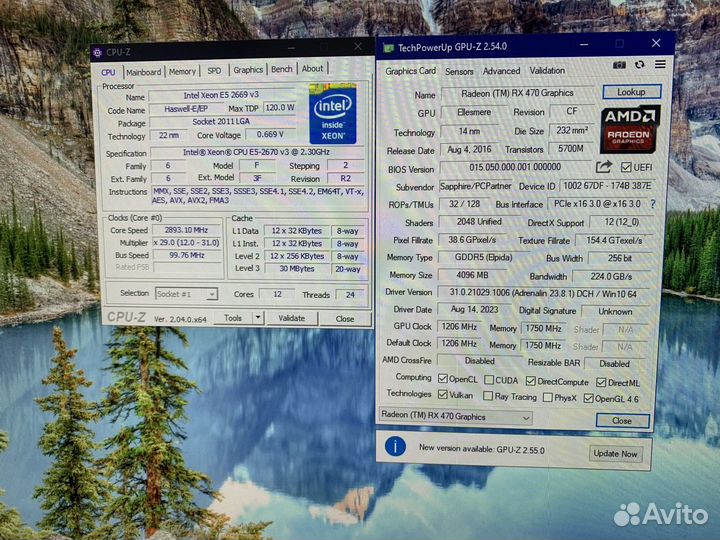The image size is (720, 540).
Task: Close the GPU-Z window with X
Action: [656, 43]
